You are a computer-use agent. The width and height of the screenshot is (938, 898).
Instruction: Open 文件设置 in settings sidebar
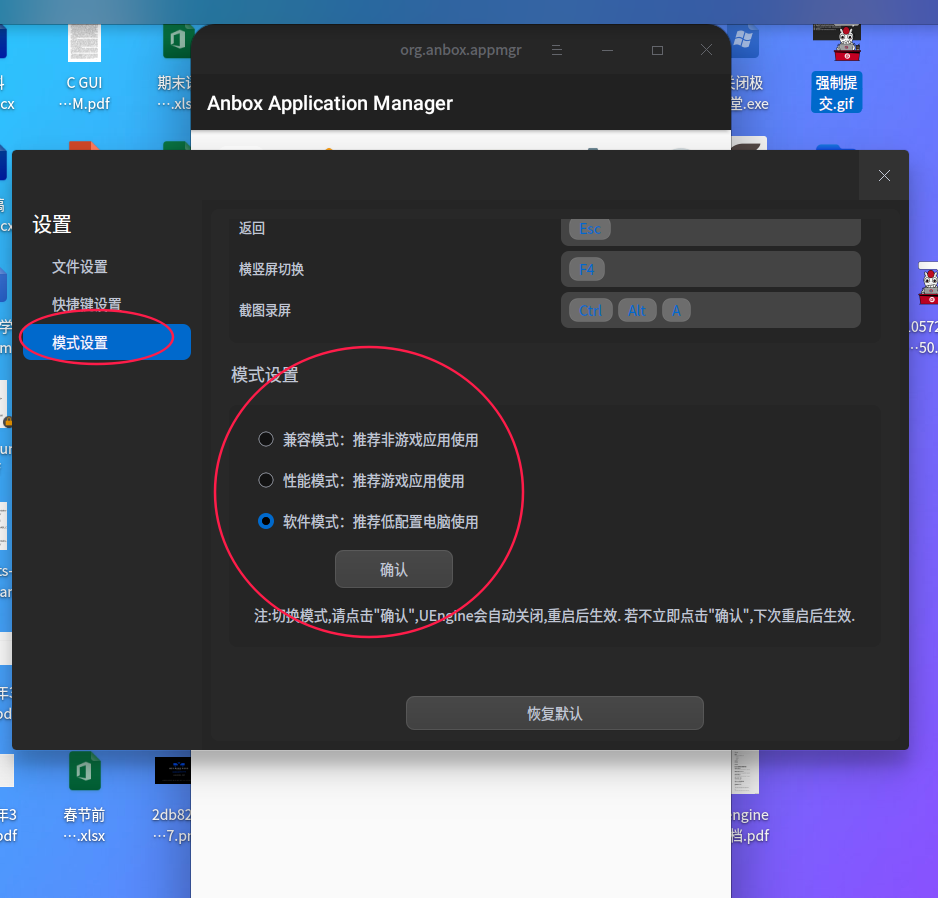click(80, 267)
